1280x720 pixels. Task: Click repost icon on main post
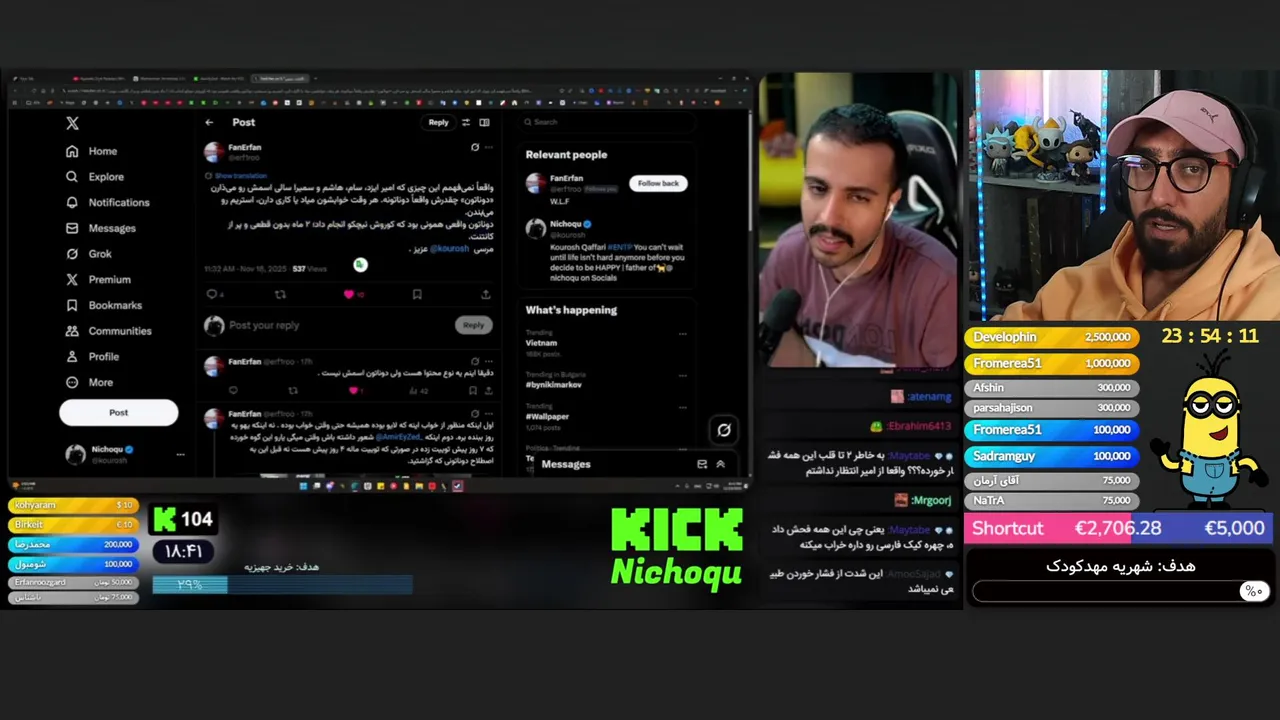(x=280, y=294)
